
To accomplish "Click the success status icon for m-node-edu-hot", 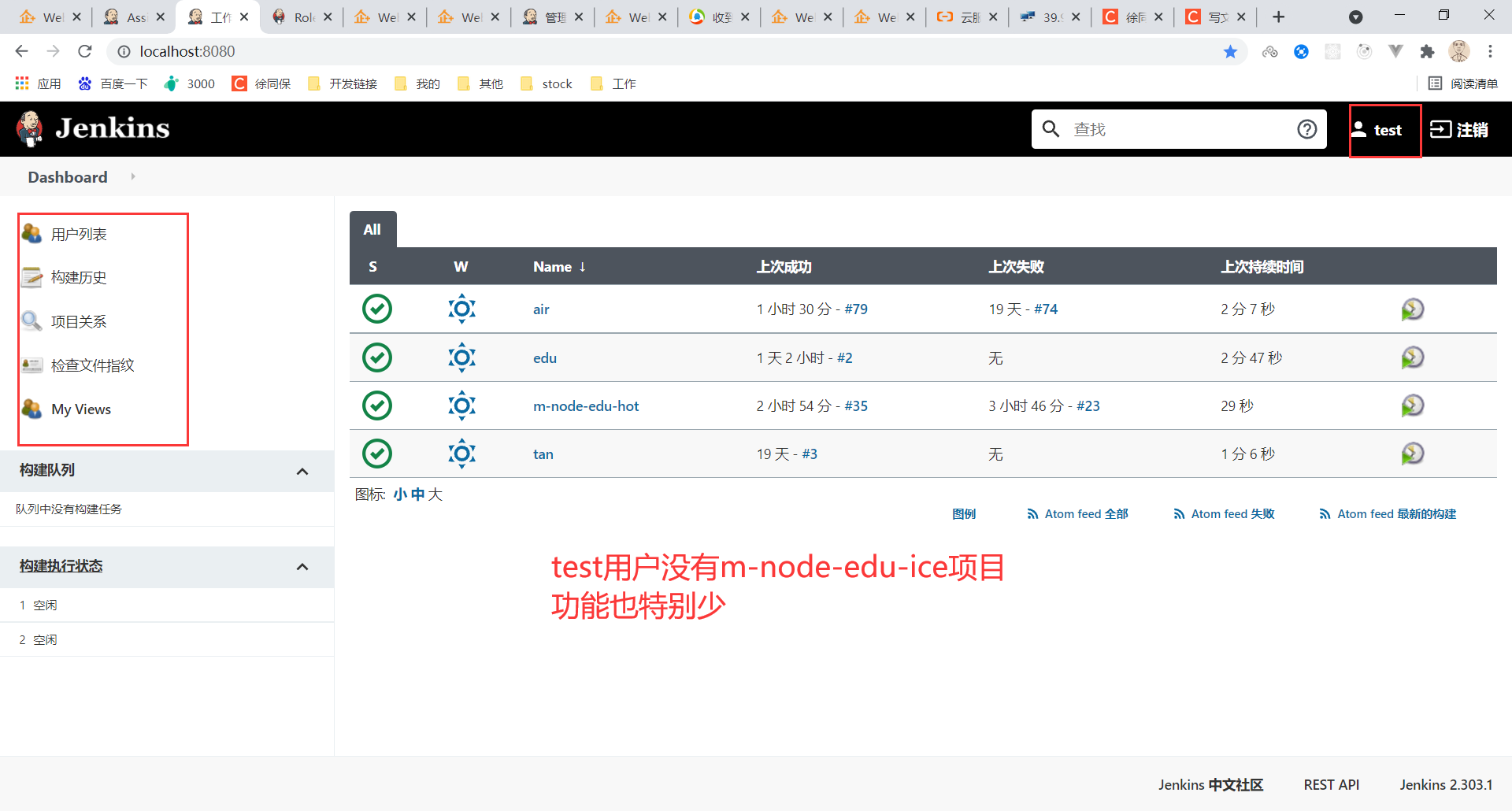I will coord(376,405).
